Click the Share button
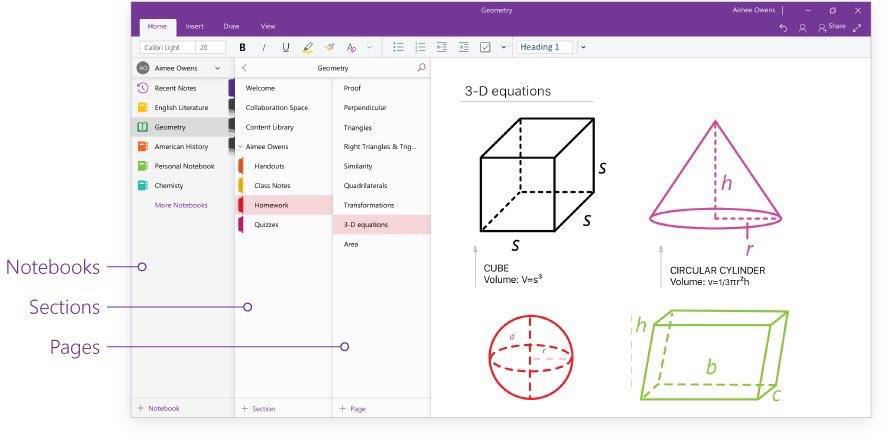 [832, 27]
